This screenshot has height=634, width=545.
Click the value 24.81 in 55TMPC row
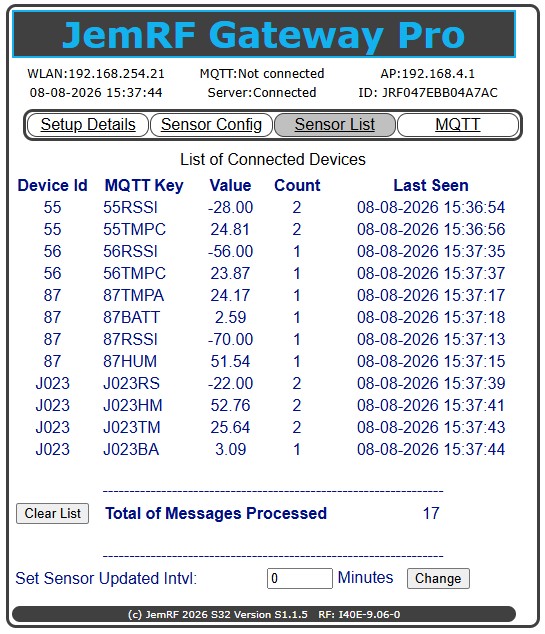[x=230, y=229]
